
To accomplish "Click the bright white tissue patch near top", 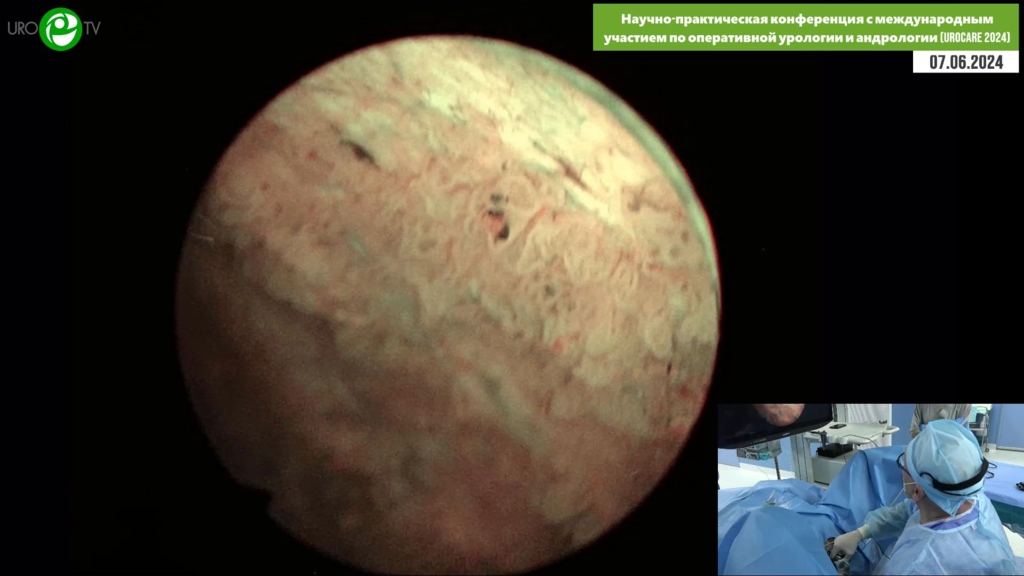I will (x=440, y=100).
